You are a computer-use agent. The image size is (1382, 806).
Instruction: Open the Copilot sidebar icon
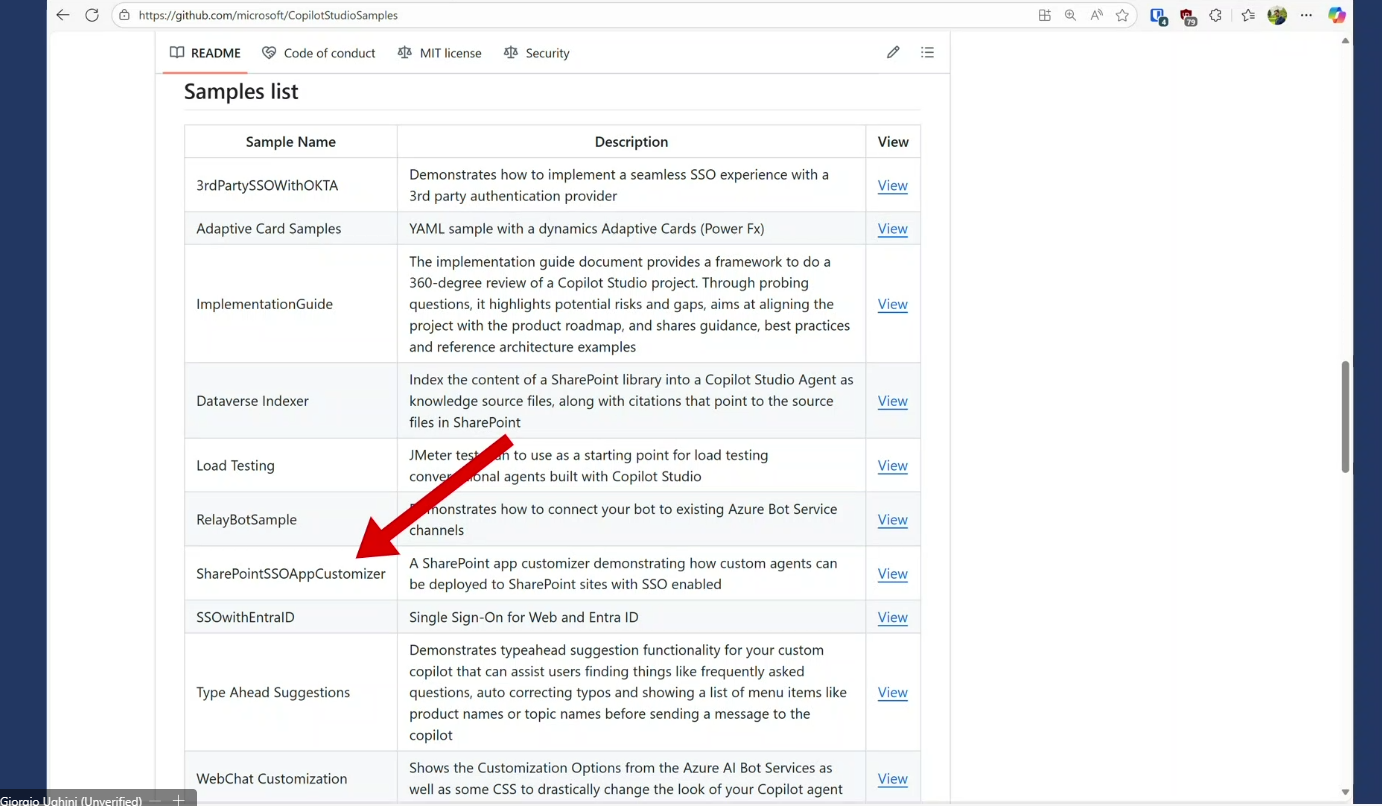coord(1337,15)
